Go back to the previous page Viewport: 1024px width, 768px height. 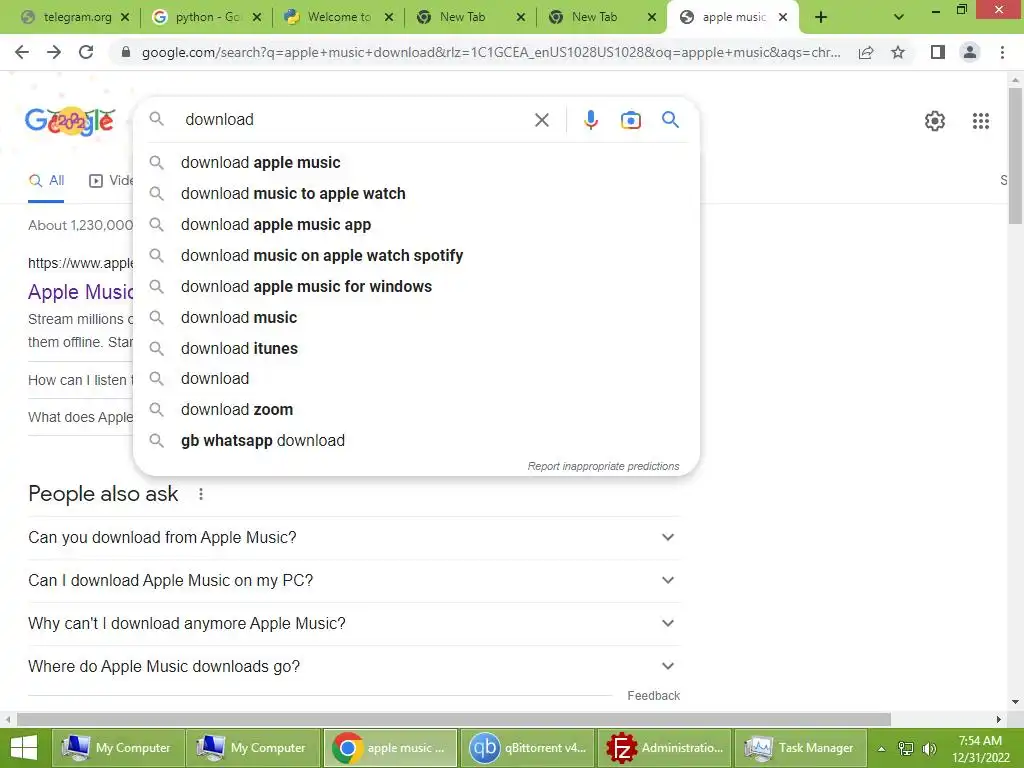pos(22,52)
